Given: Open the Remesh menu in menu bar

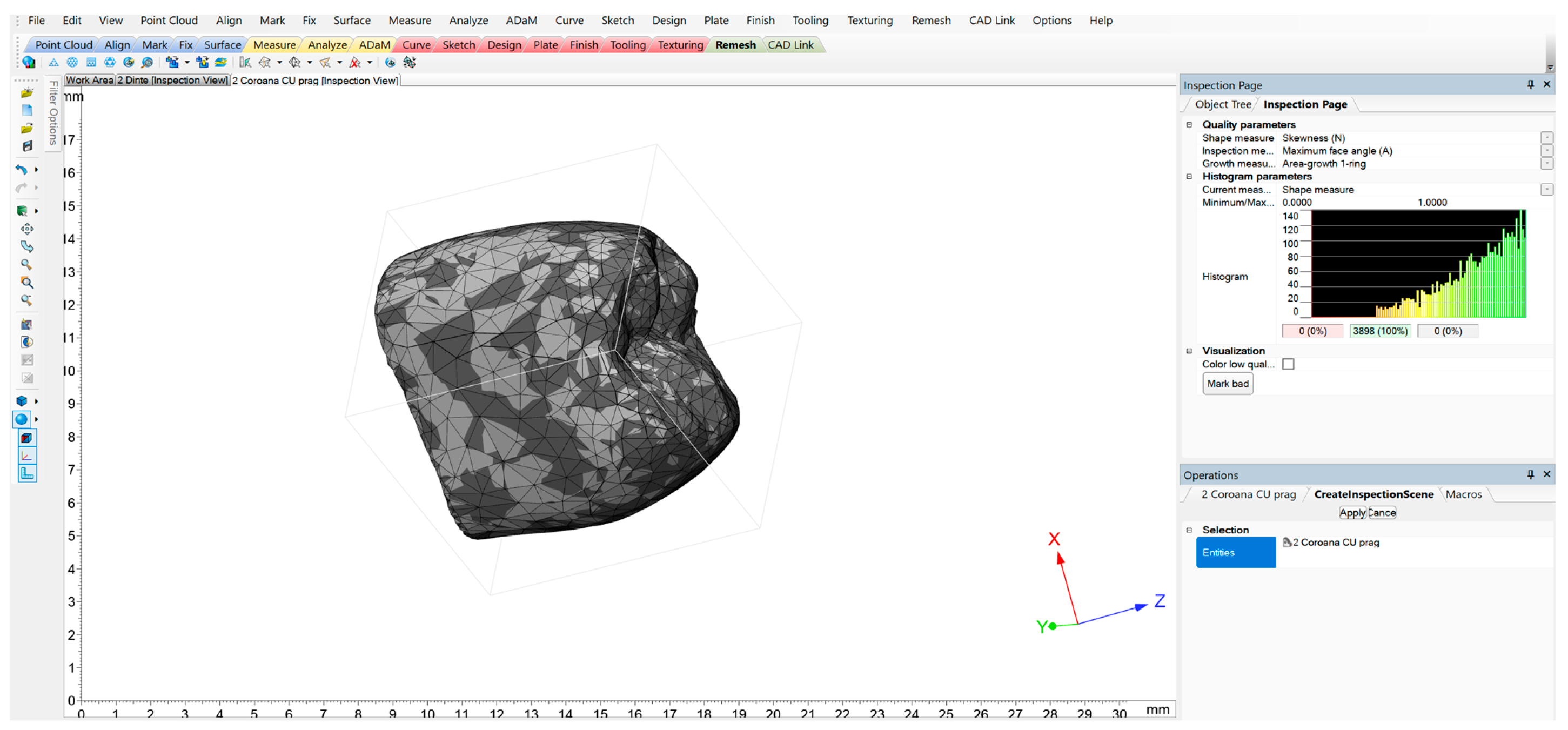Looking at the screenshot, I should coord(930,20).
